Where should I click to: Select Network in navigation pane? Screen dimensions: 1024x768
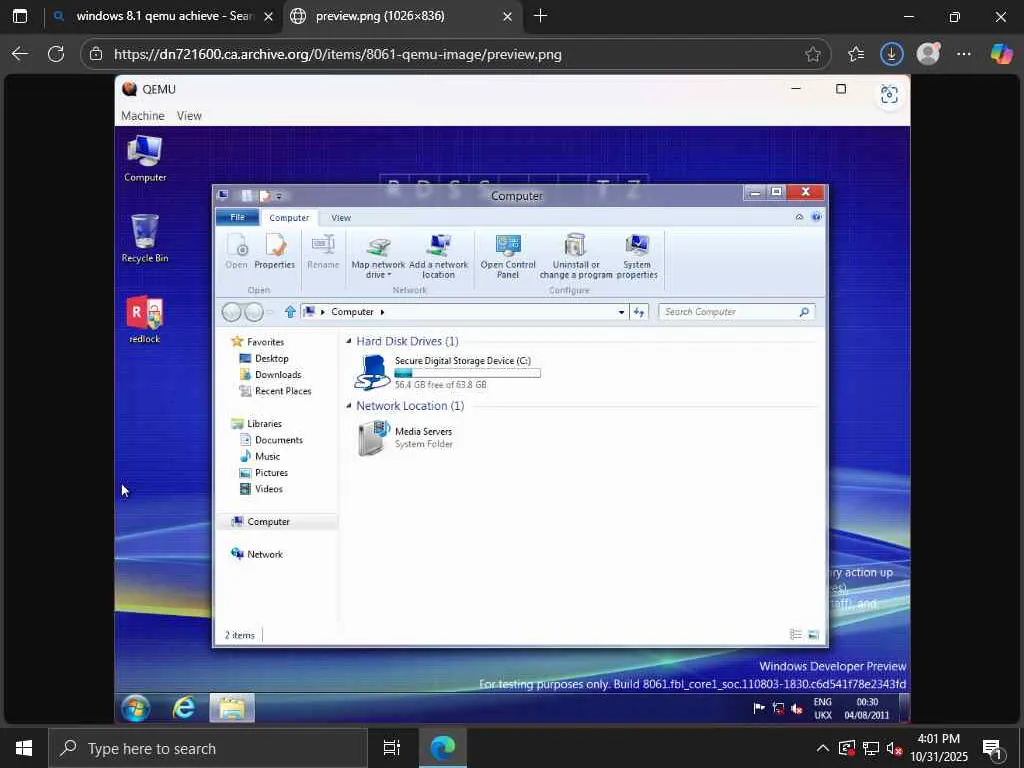[264, 554]
